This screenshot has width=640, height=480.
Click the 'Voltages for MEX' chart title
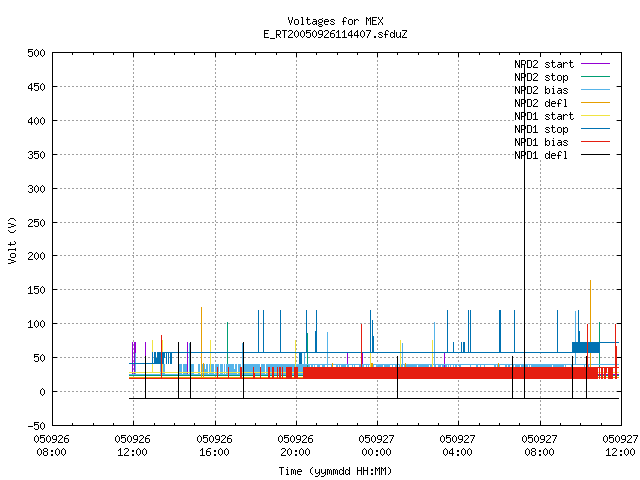pyautogui.click(x=335, y=21)
